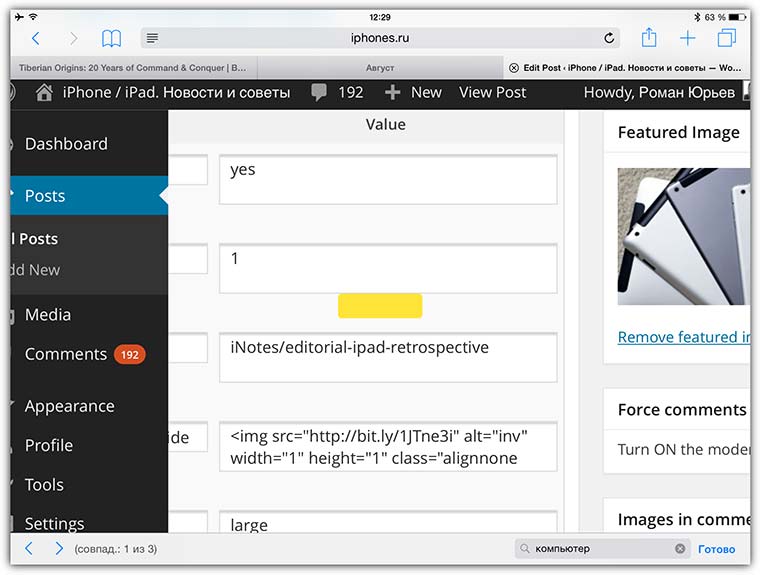Click the Images in comments panel header
Screen dimensions: 760x575
coord(683,520)
